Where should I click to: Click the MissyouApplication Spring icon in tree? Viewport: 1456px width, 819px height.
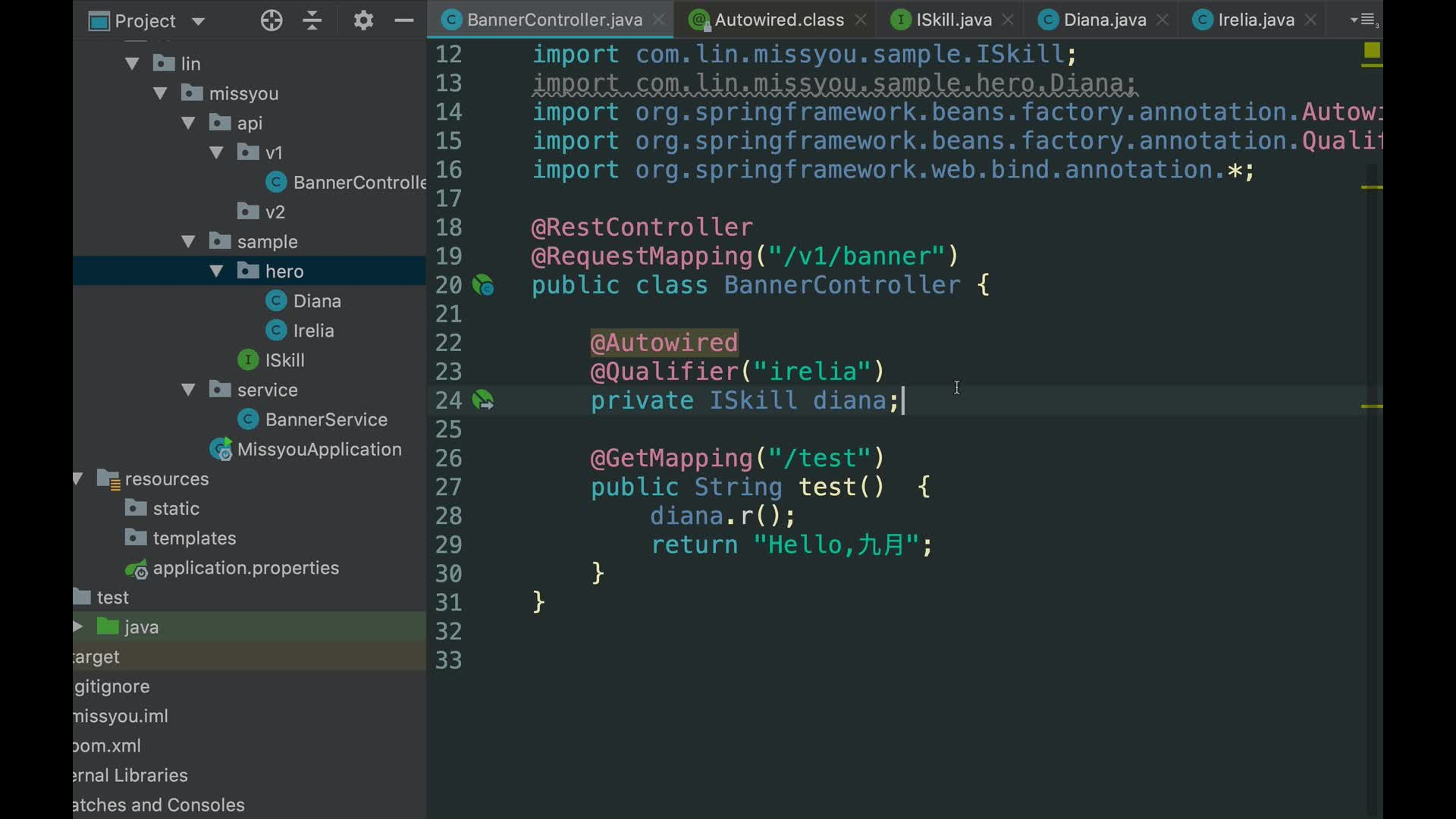pyautogui.click(x=221, y=450)
